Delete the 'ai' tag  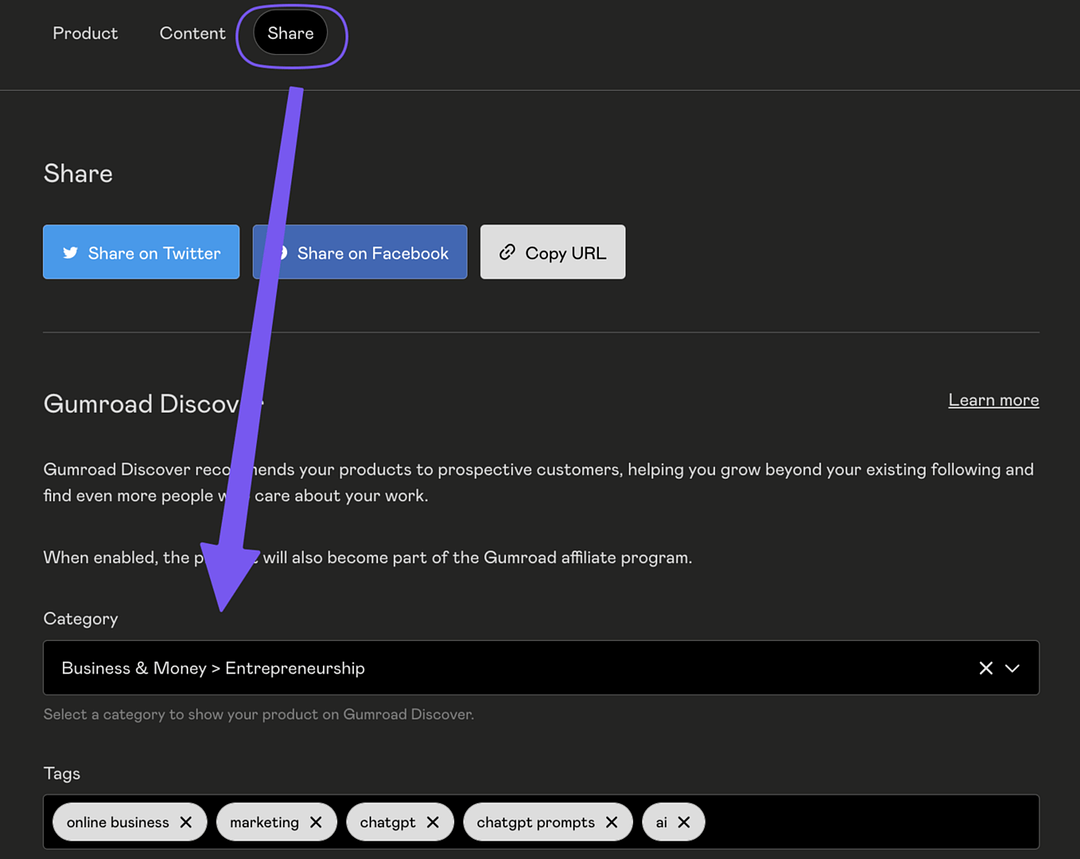click(684, 822)
